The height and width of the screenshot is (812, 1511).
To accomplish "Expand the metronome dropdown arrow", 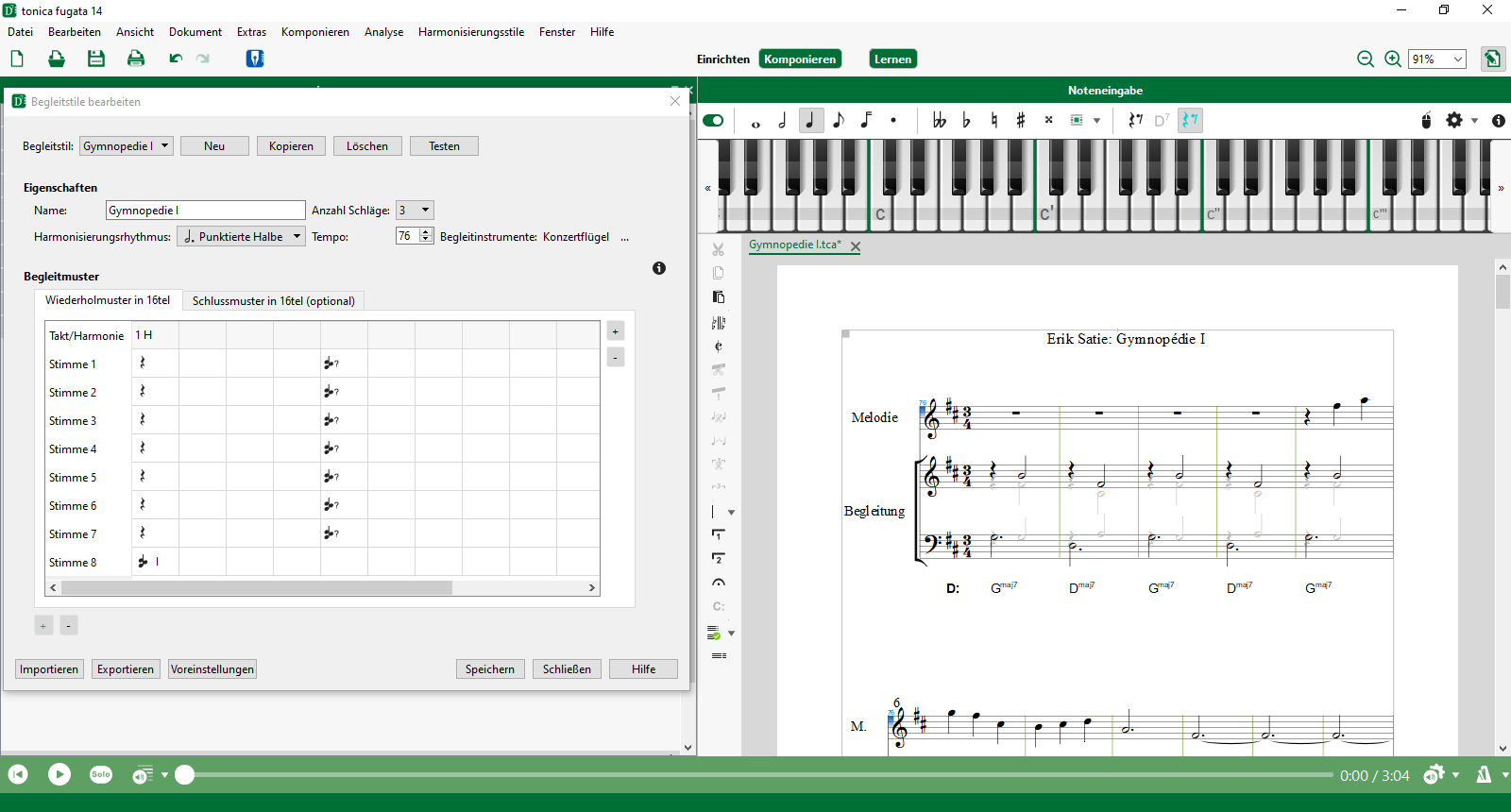I will pyautogui.click(x=1504, y=775).
